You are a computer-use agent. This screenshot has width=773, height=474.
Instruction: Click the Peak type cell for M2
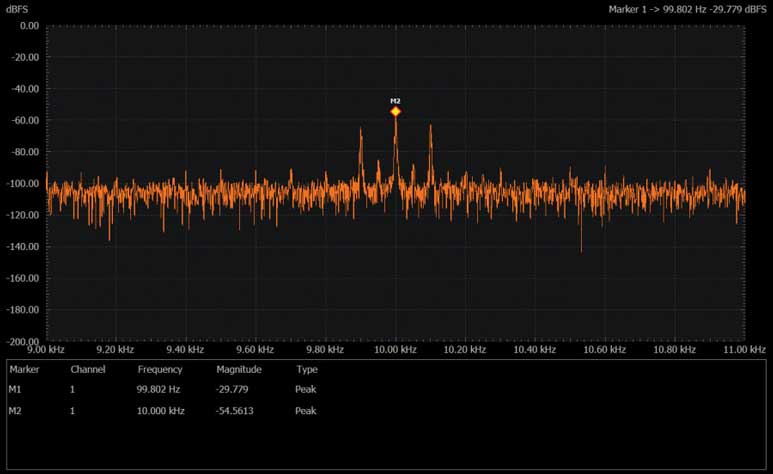pyautogui.click(x=306, y=411)
